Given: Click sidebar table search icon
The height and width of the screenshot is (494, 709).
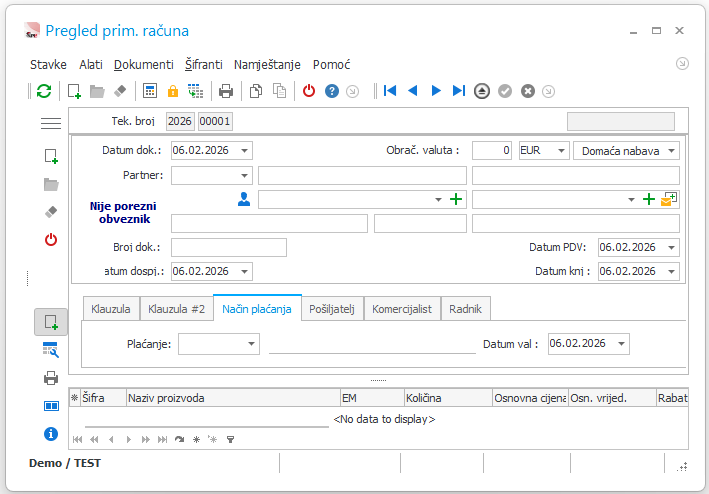Looking at the screenshot, I should coord(51,350).
